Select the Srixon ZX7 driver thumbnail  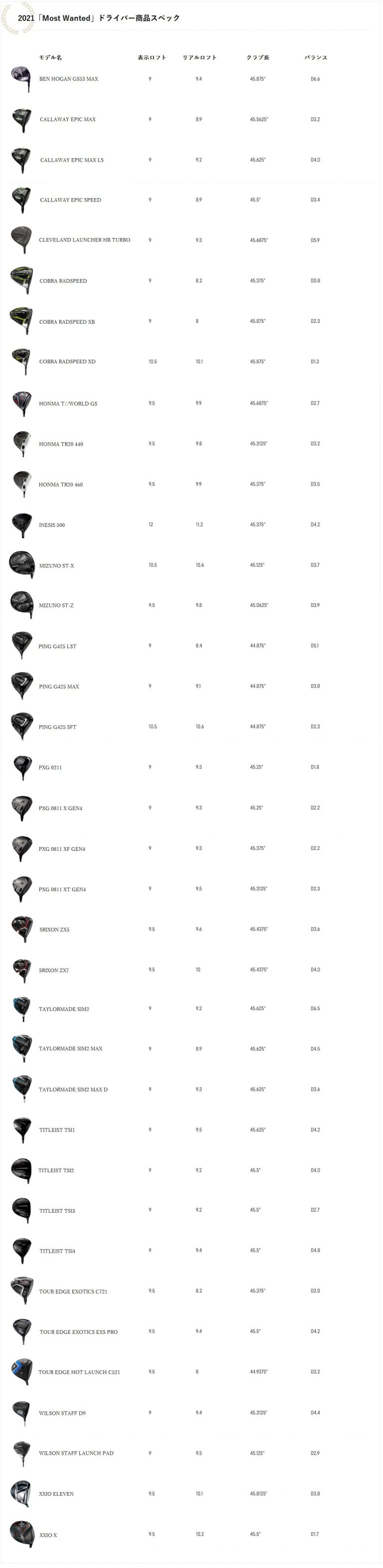point(22,970)
